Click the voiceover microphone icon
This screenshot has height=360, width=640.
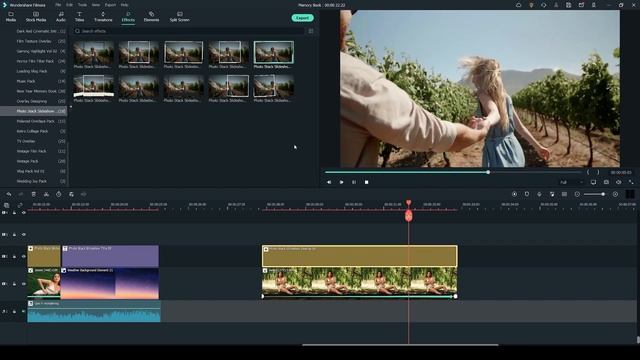coord(539,194)
